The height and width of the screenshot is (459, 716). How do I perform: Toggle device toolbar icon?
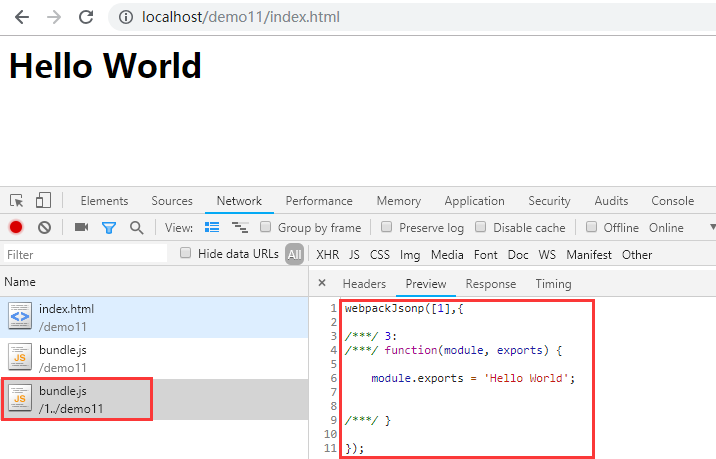click(x=43, y=200)
